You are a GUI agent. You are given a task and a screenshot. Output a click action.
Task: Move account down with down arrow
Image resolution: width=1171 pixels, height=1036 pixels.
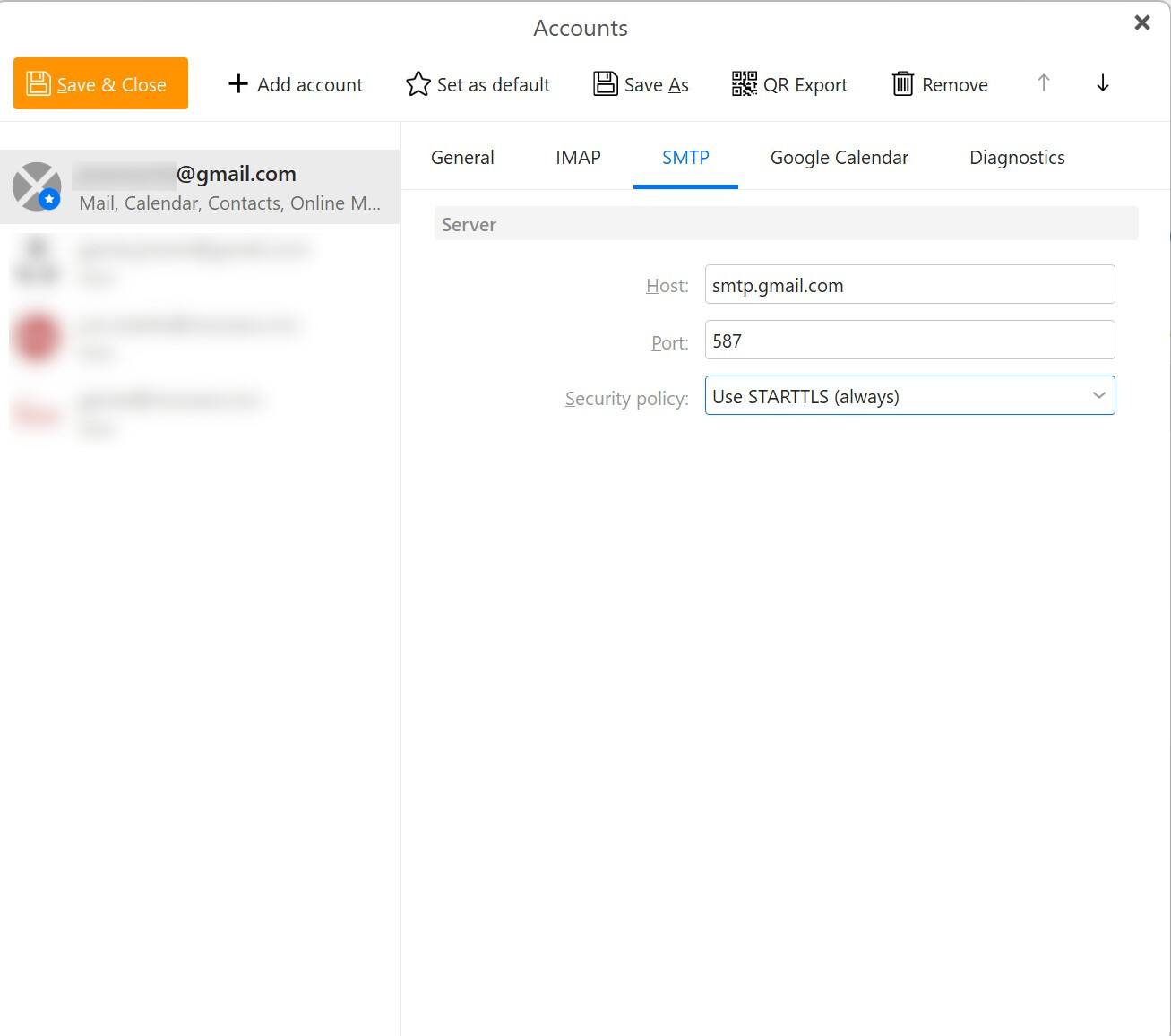(x=1102, y=83)
